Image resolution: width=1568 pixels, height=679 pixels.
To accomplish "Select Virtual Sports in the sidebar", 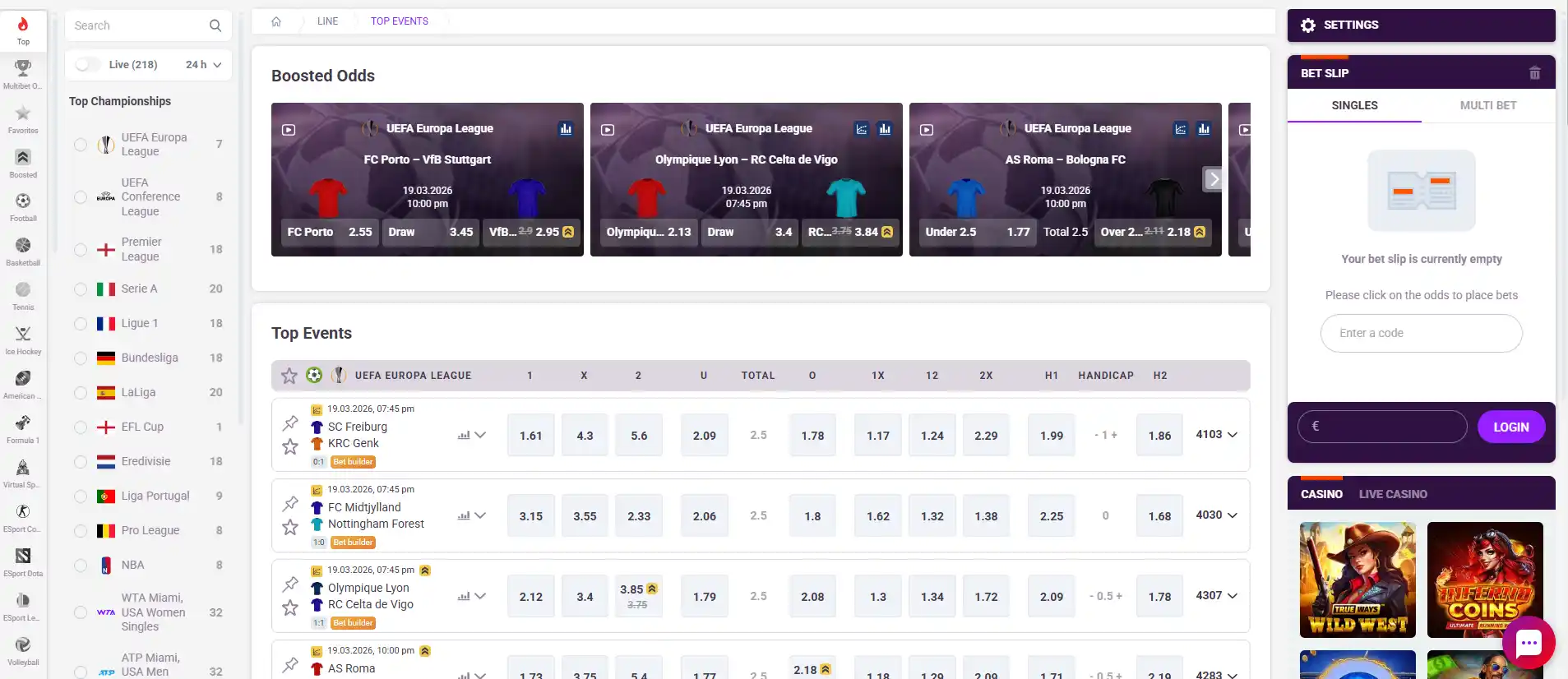I will 23,473.
